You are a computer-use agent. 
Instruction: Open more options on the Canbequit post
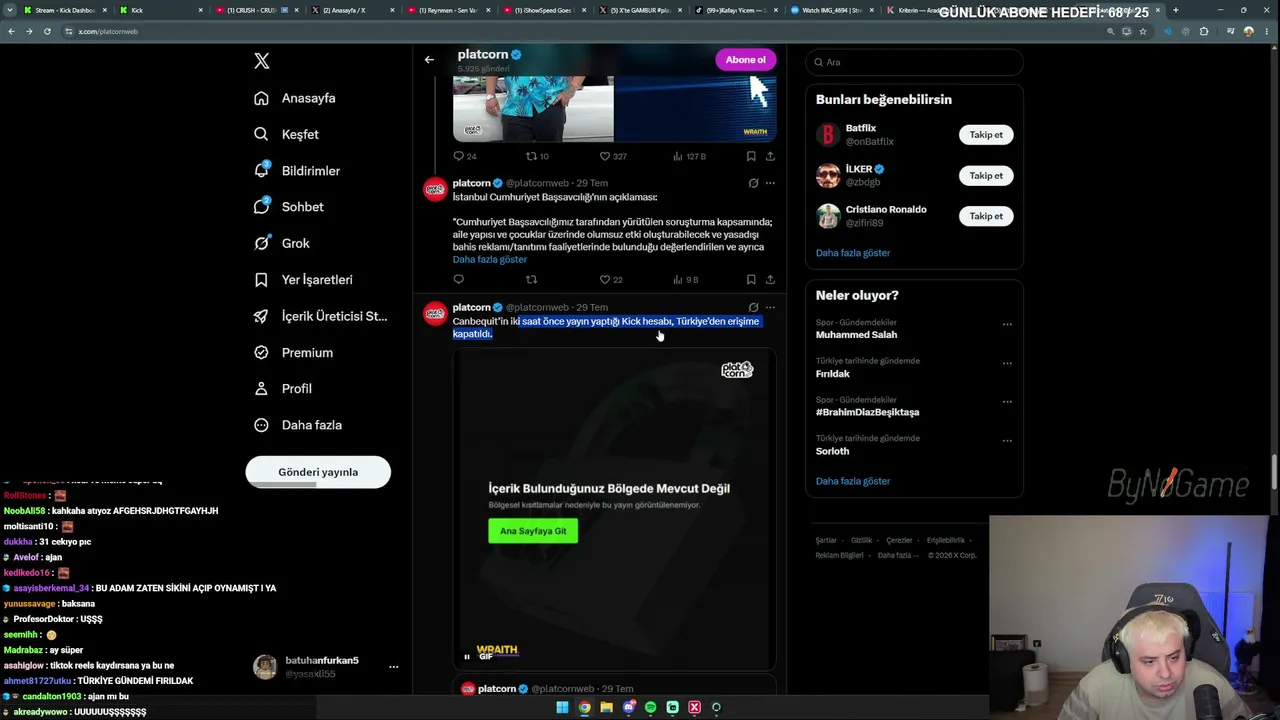pos(770,307)
